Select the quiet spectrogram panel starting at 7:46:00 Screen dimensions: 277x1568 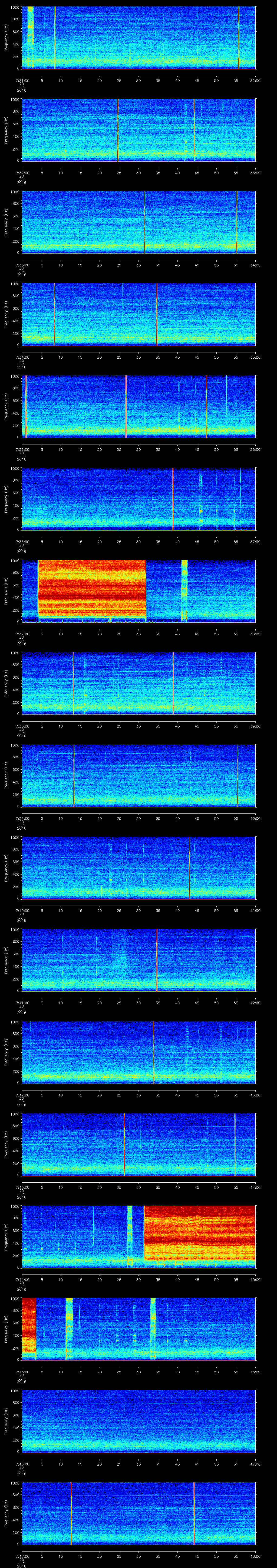(139, 1421)
